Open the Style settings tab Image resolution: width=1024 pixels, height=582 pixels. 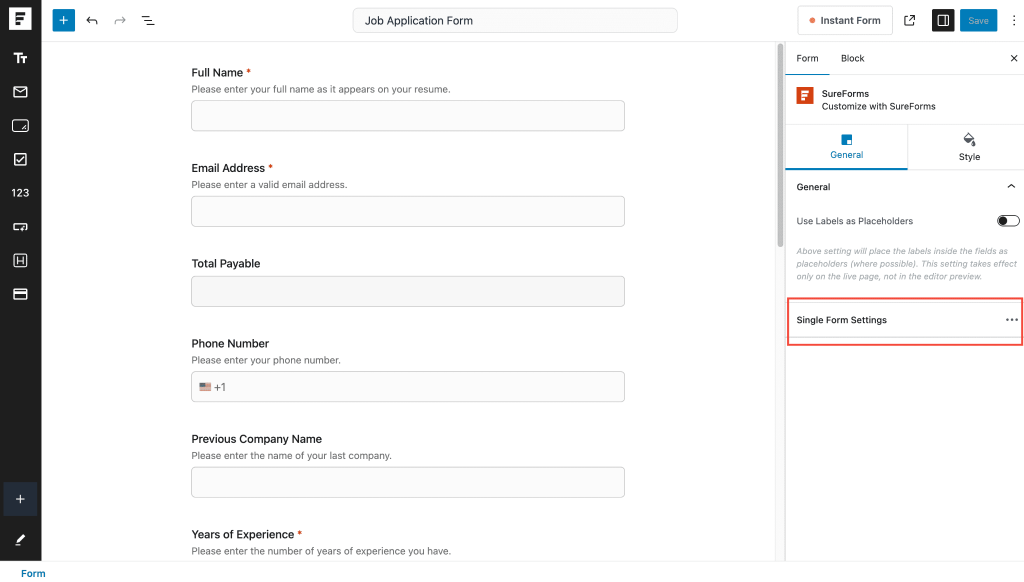point(968,147)
